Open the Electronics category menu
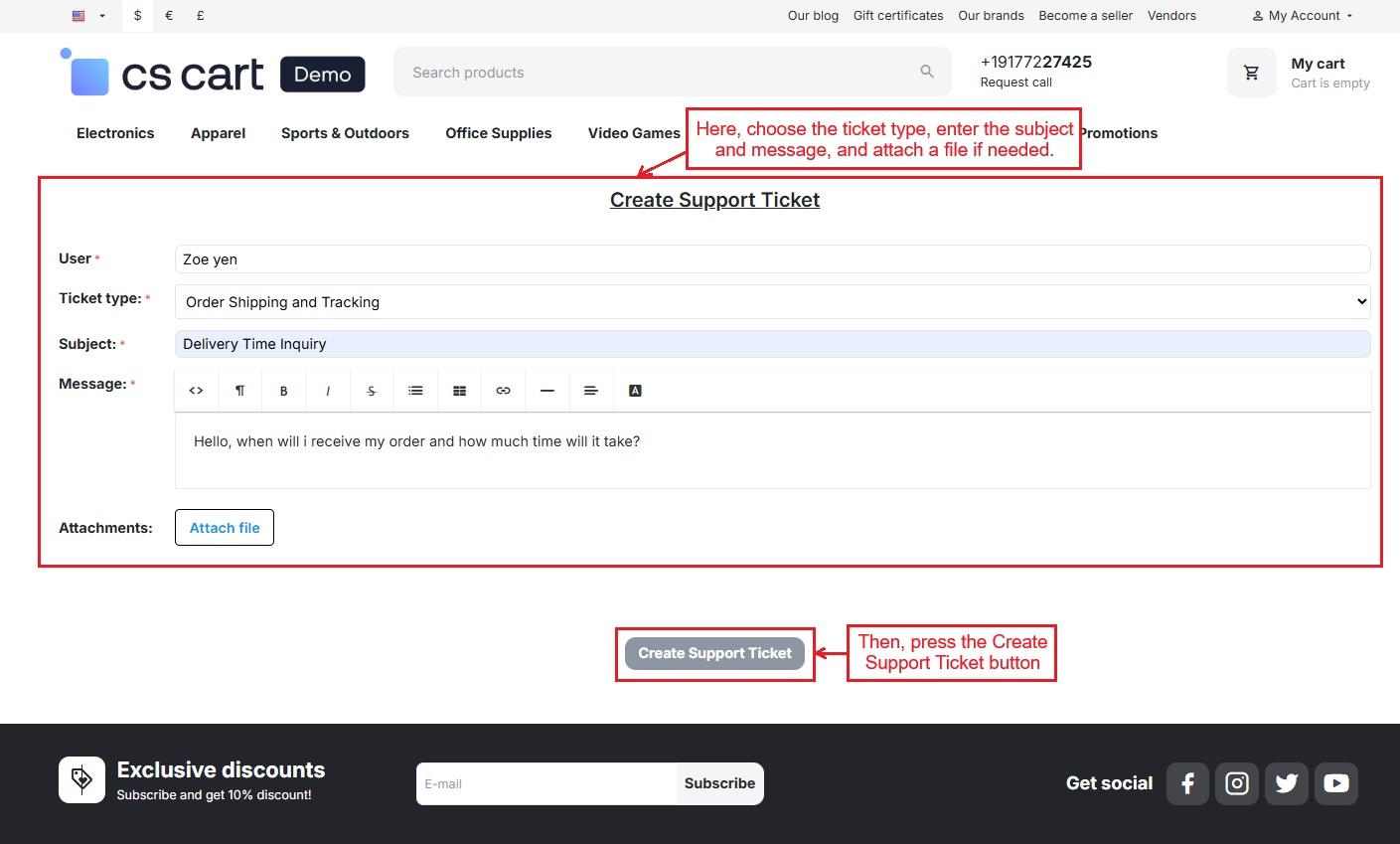Screen dimensions: 1400x844 tap(115, 133)
